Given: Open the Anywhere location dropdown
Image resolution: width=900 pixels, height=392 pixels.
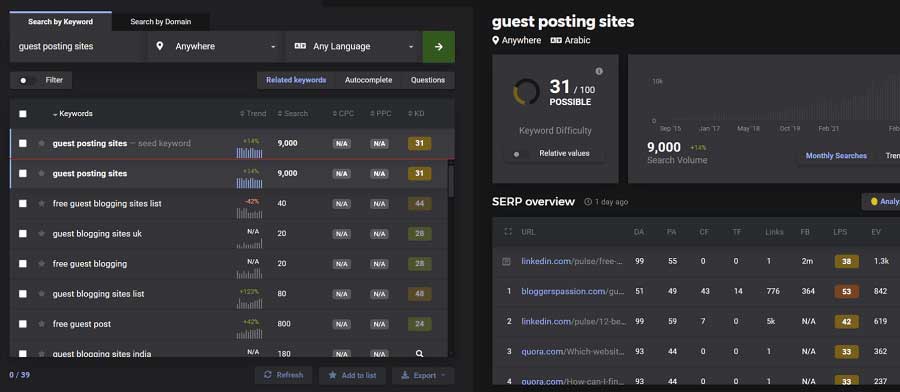Looking at the screenshot, I should click(x=216, y=46).
